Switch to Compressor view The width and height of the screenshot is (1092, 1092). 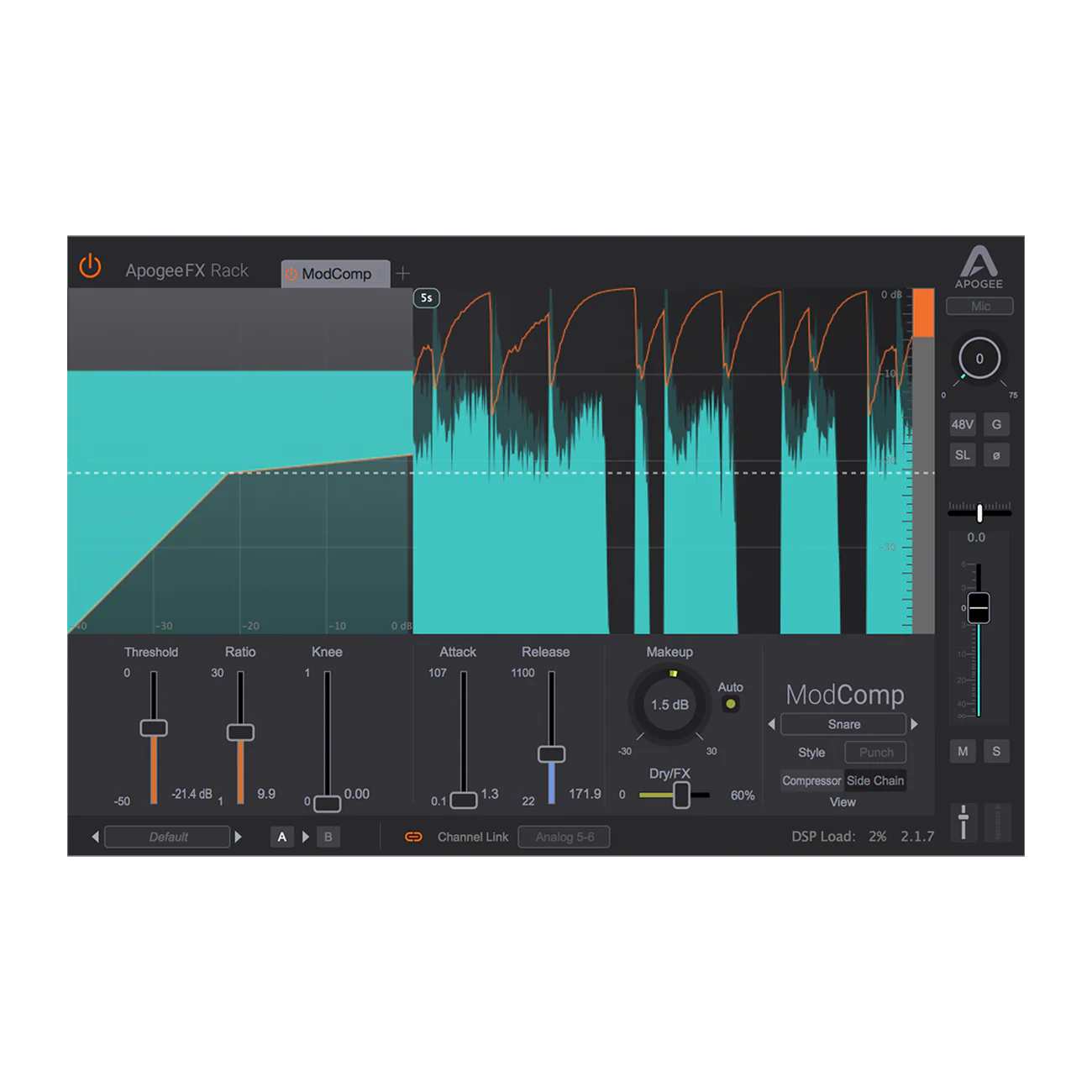point(811,780)
